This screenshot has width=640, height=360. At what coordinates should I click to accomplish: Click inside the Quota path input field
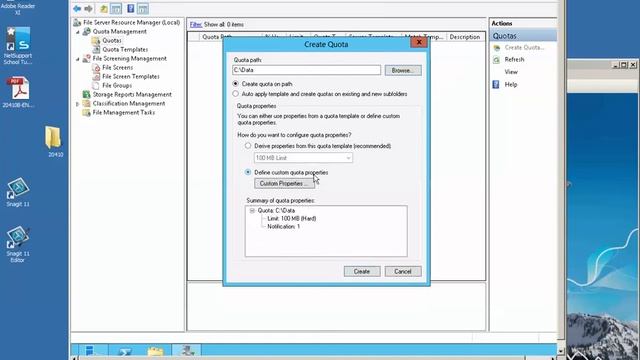pyautogui.click(x=306, y=70)
